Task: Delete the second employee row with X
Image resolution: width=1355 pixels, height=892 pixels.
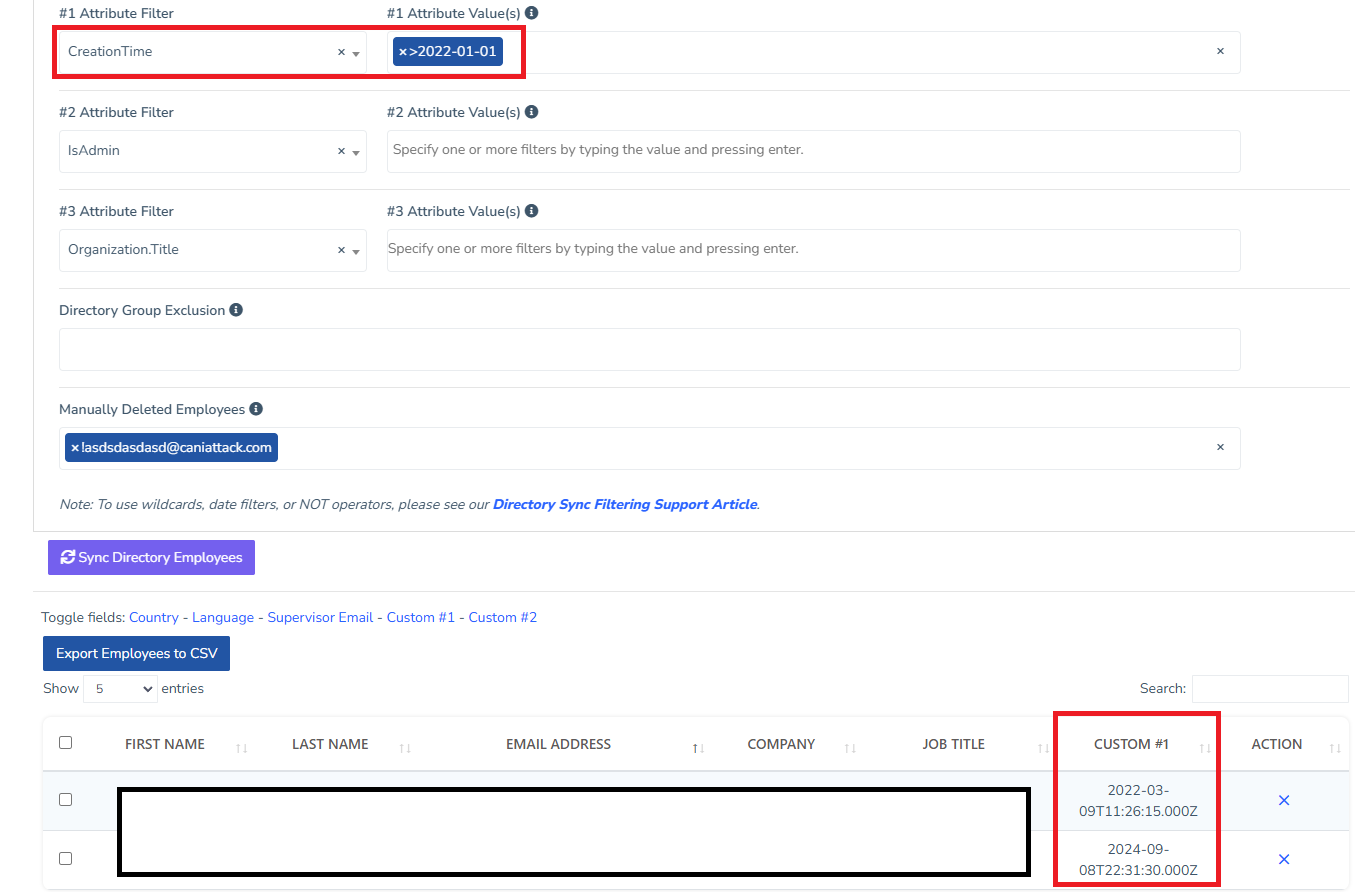Action: (1284, 859)
